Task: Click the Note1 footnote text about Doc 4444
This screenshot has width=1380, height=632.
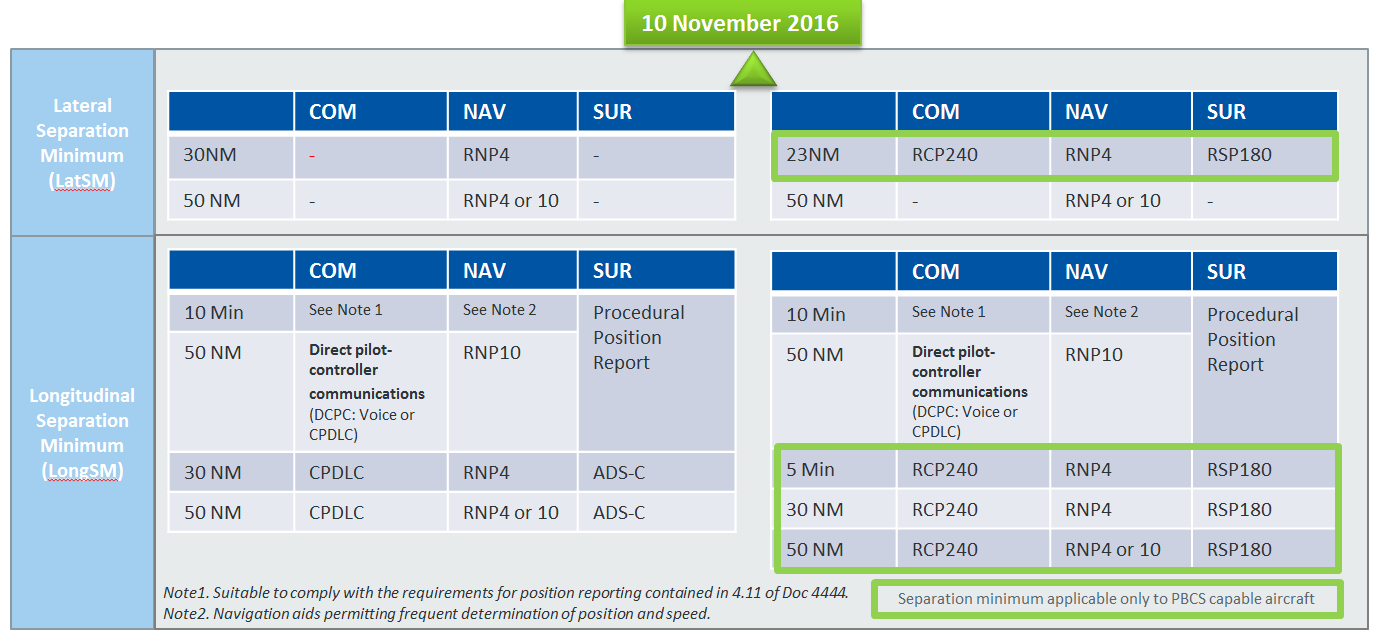Action: (x=505, y=592)
